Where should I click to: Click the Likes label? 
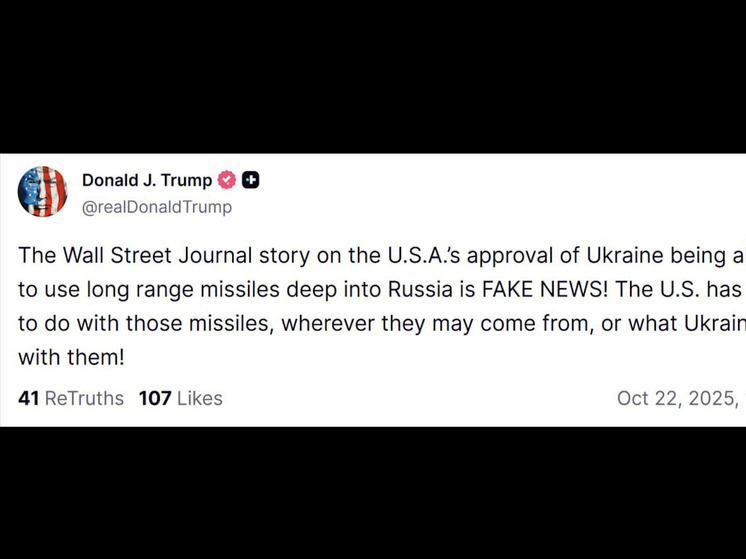200,398
